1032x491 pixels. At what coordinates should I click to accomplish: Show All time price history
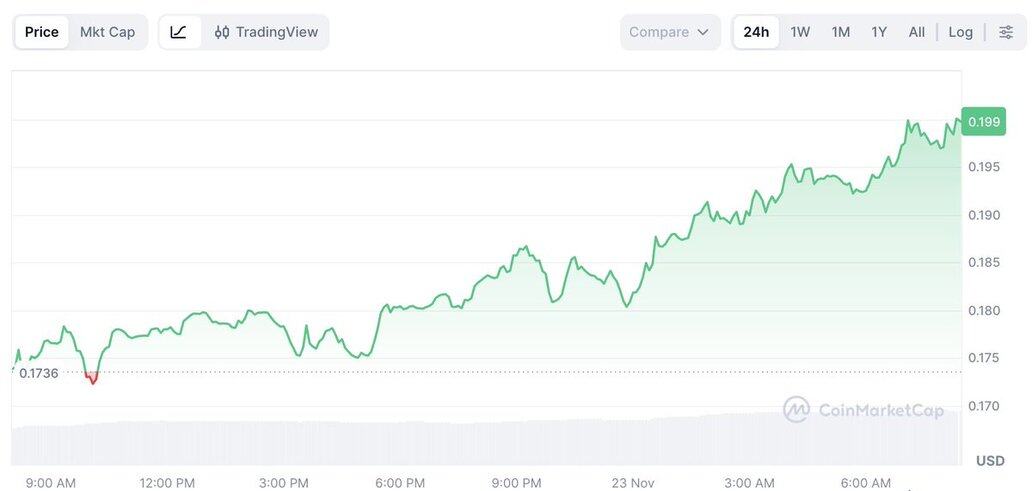coord(916,32)
